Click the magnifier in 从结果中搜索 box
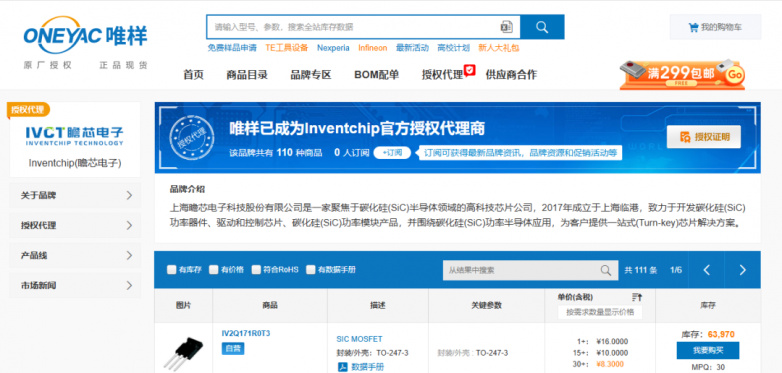Viewport: 782px width, 373px height. pos(605,270)
